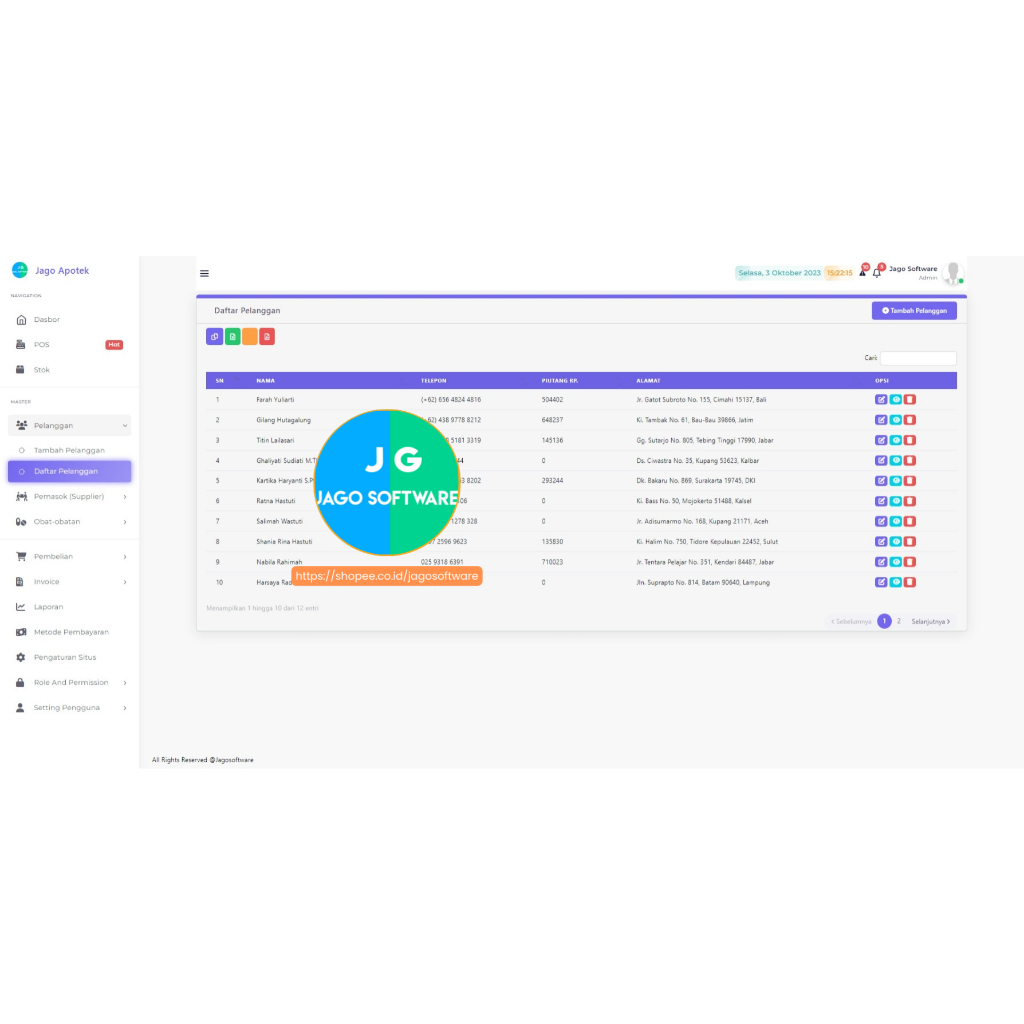Click the Cari search field
This screenshot has width=1024, height=1024.
tap(918, 358)
